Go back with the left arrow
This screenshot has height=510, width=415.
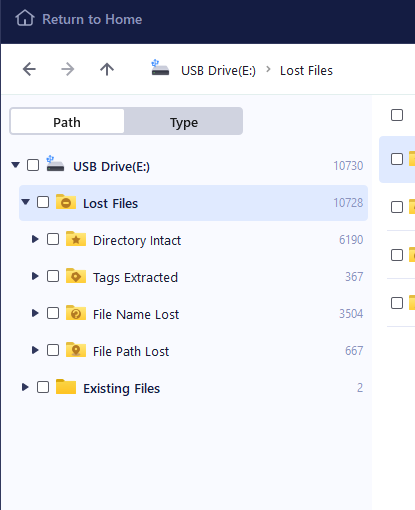pyautogui.click(x=29, y=69)
